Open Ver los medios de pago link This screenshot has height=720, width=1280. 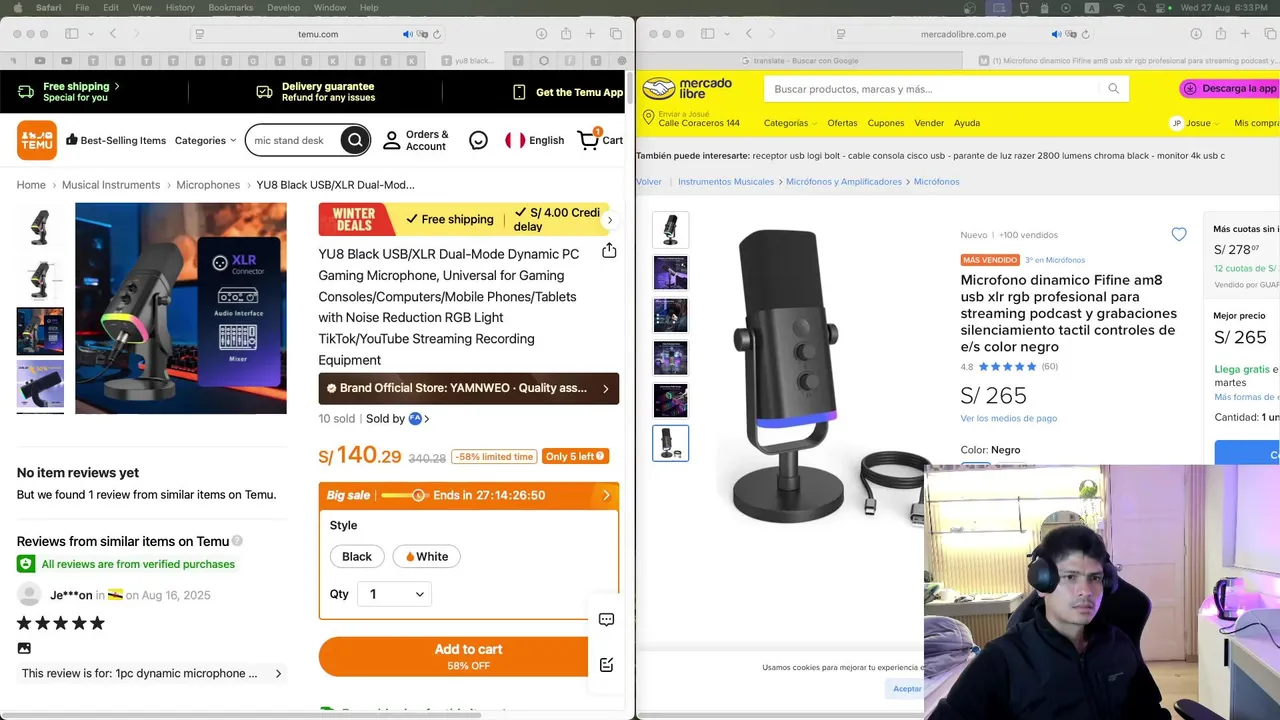pyautogui.click(x=1008, y=418)
